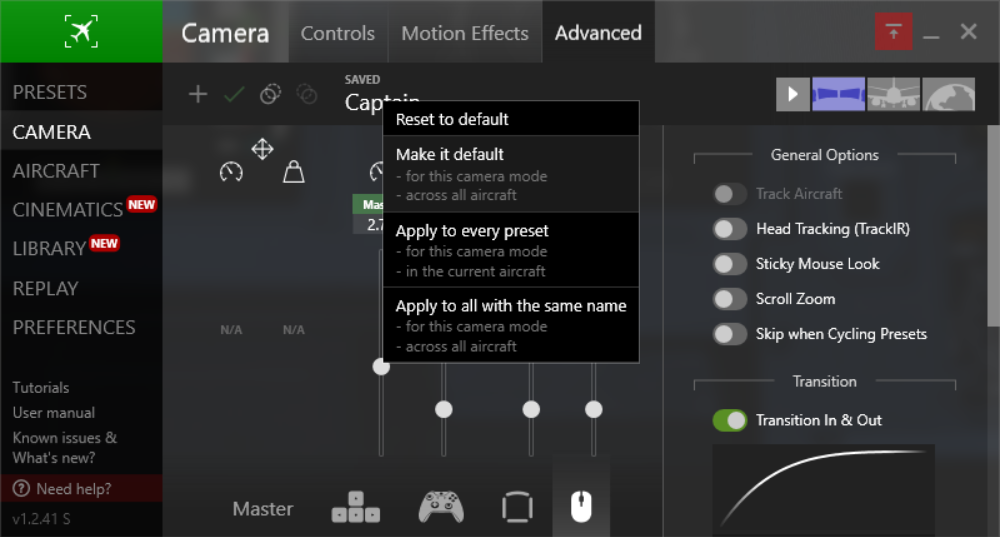
Task: Click the green checkmark save icon
Action: click(x=234, y=95)
